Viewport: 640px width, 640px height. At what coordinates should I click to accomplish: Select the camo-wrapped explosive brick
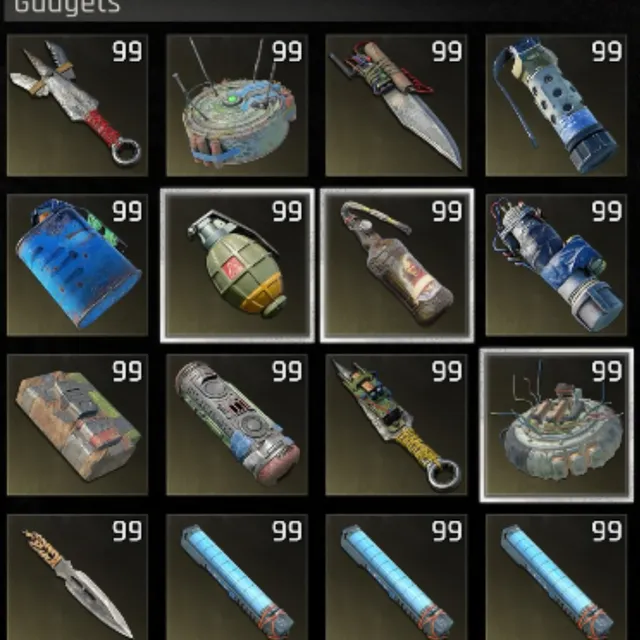[77, 424]
